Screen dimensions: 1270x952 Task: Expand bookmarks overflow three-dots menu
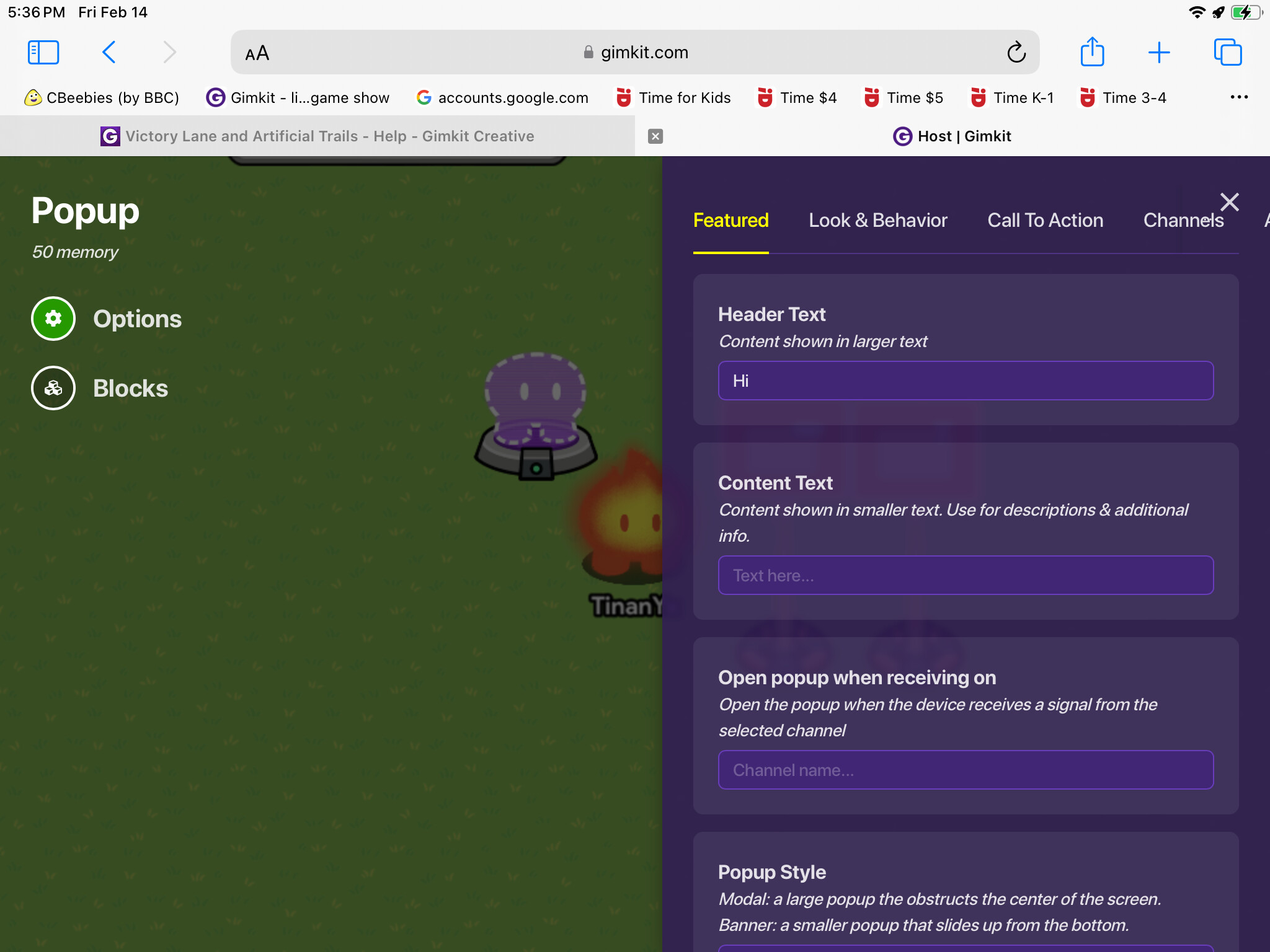pos(1239,97)
